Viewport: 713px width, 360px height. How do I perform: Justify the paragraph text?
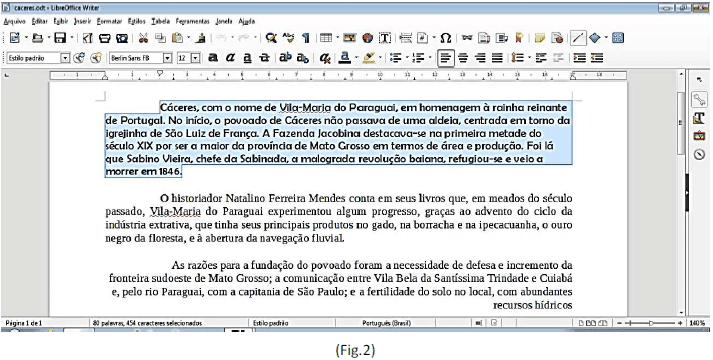pyautogui.click(x=497, y=58)
